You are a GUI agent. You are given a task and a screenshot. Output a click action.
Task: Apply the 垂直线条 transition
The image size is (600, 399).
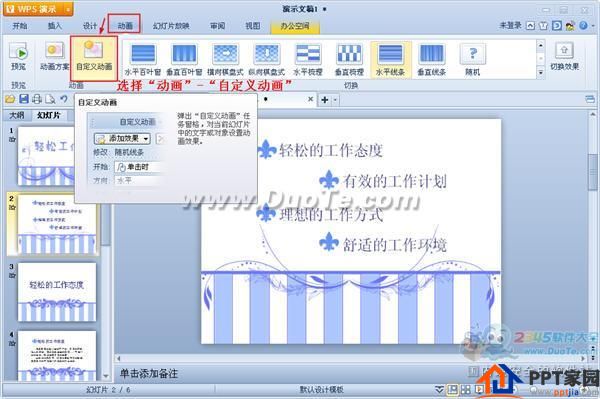coord(432,59)
